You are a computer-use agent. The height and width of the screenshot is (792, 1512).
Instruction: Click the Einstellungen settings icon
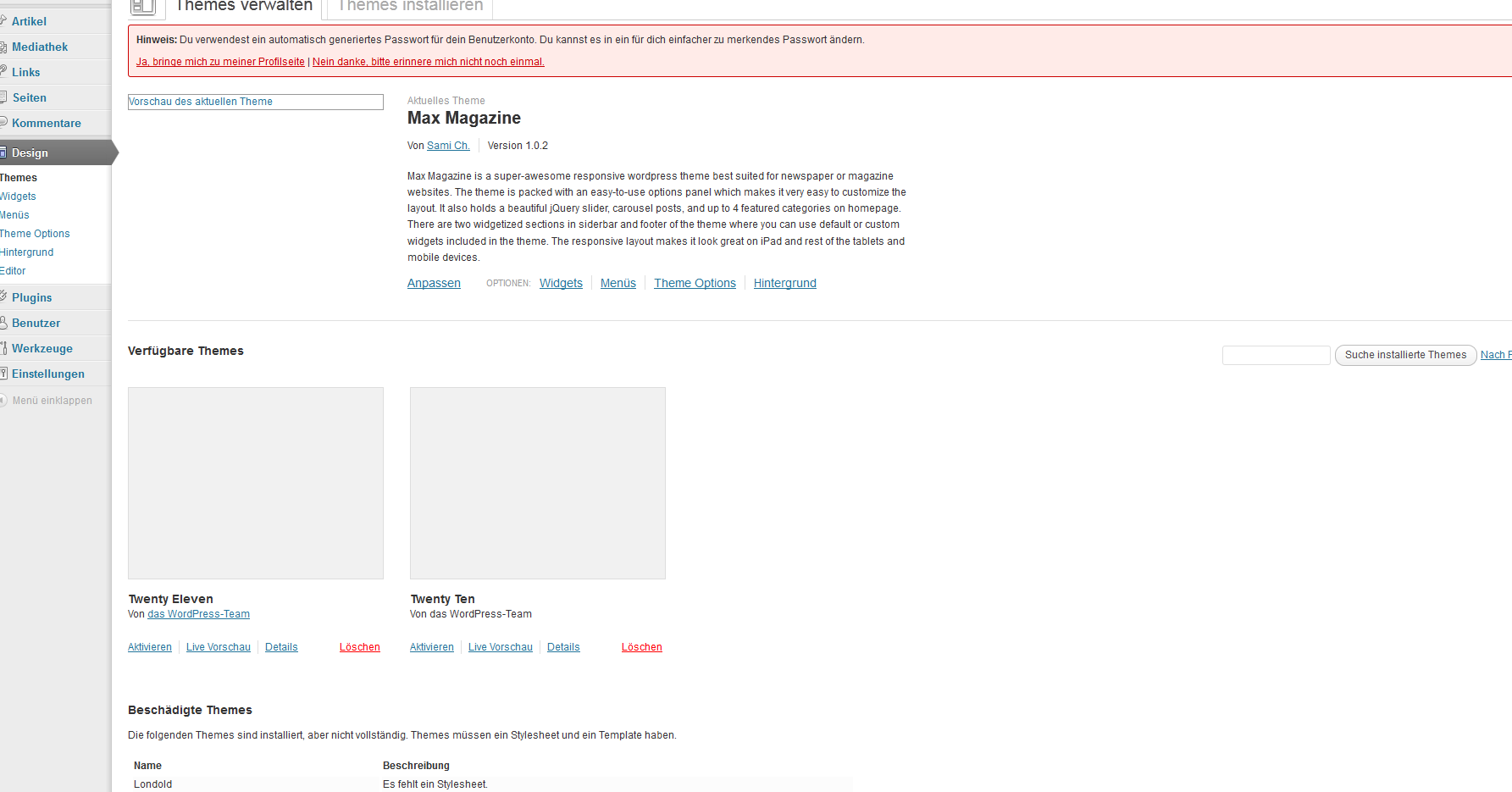(x=3, y=374)
